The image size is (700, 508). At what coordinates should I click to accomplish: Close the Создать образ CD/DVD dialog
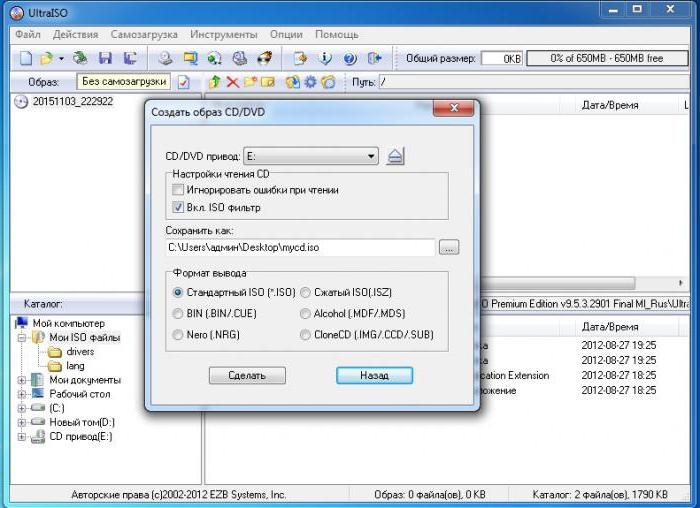point(454,108)
